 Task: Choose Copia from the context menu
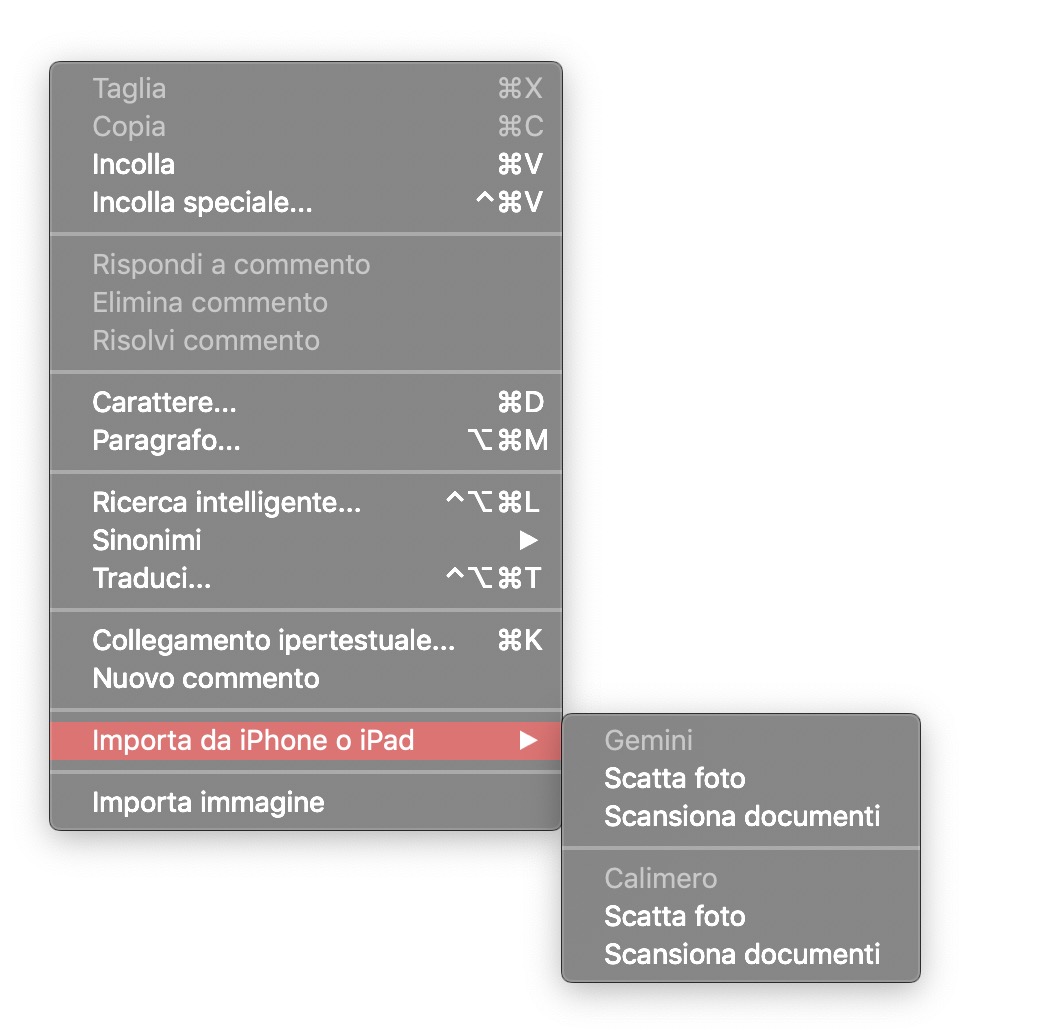point(129,127)
